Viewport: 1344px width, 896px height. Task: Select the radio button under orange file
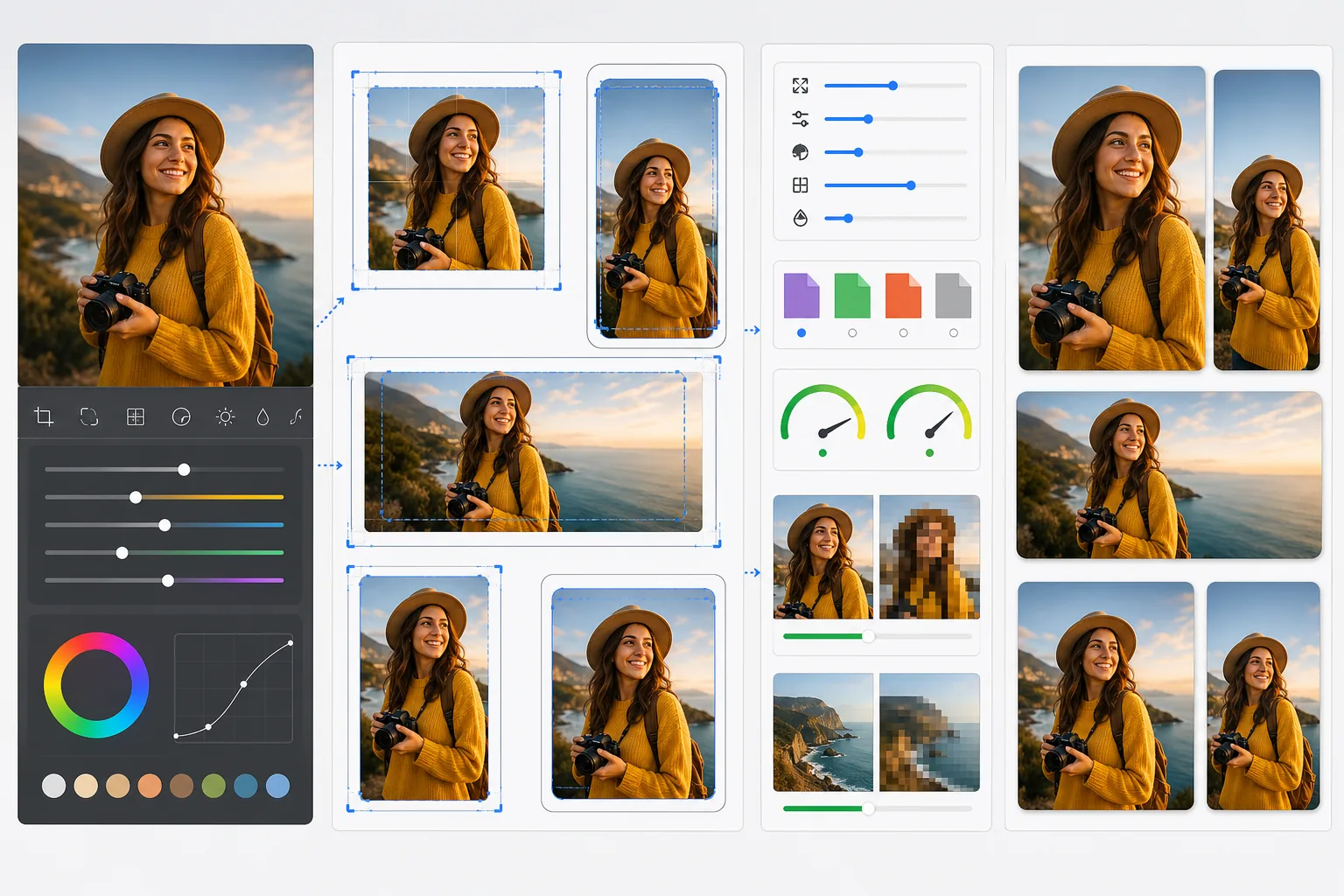[x=903, y=332]
